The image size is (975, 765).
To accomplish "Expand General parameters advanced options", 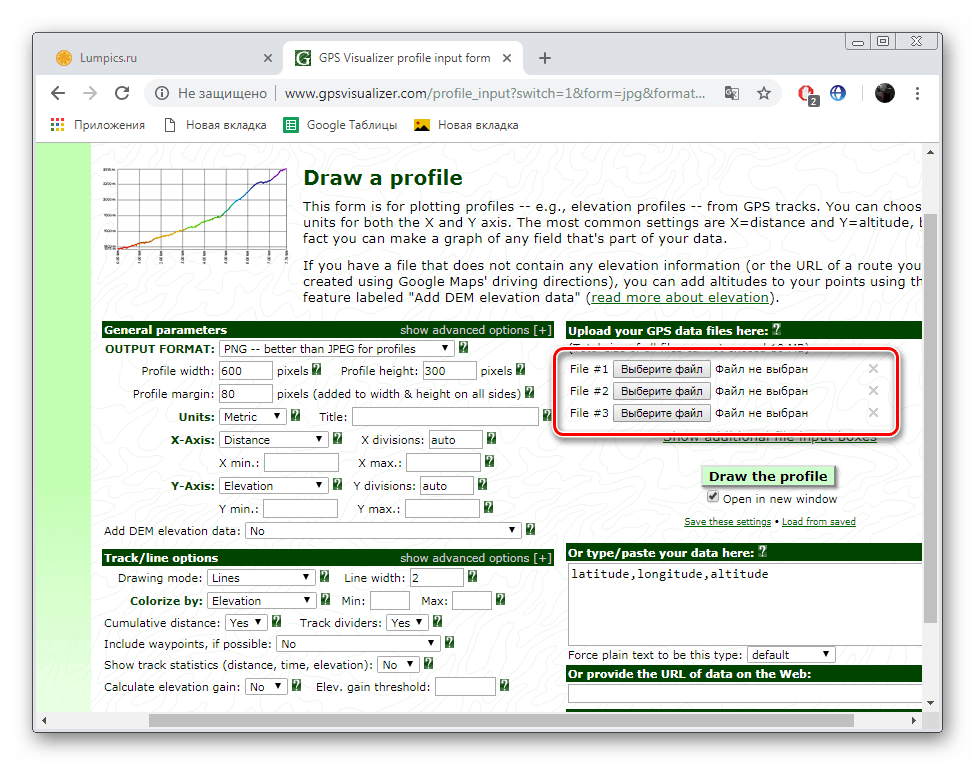I will coord(476,330).
